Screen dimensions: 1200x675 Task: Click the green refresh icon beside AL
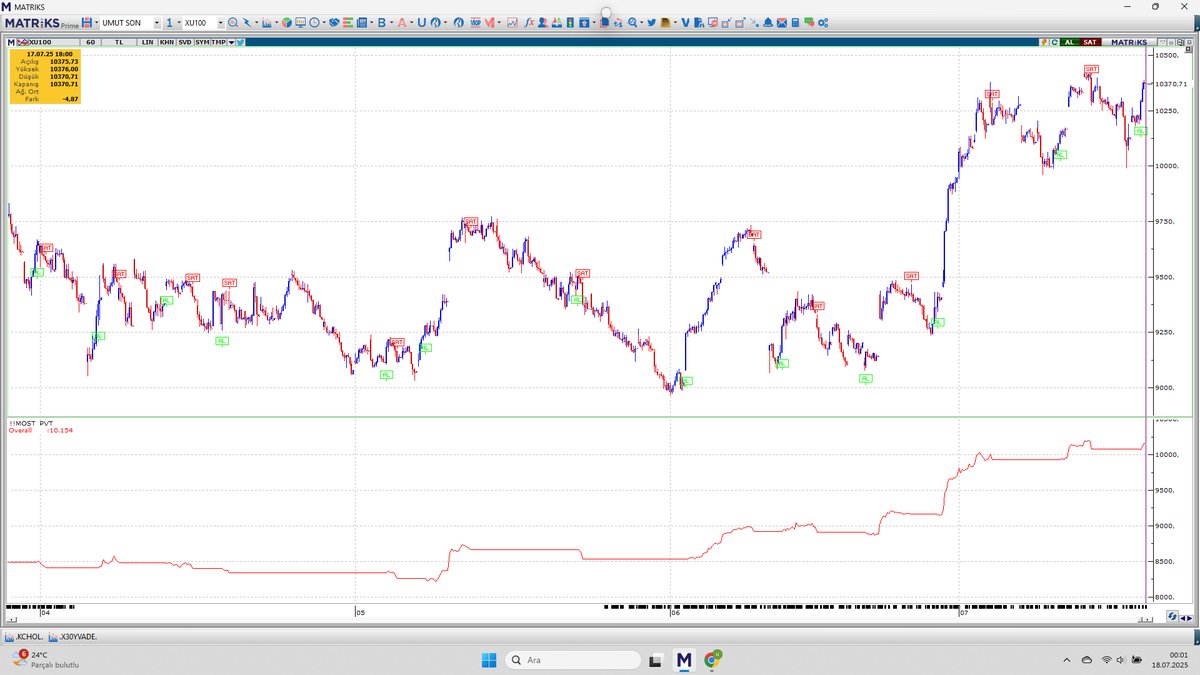pos(1054,42)
